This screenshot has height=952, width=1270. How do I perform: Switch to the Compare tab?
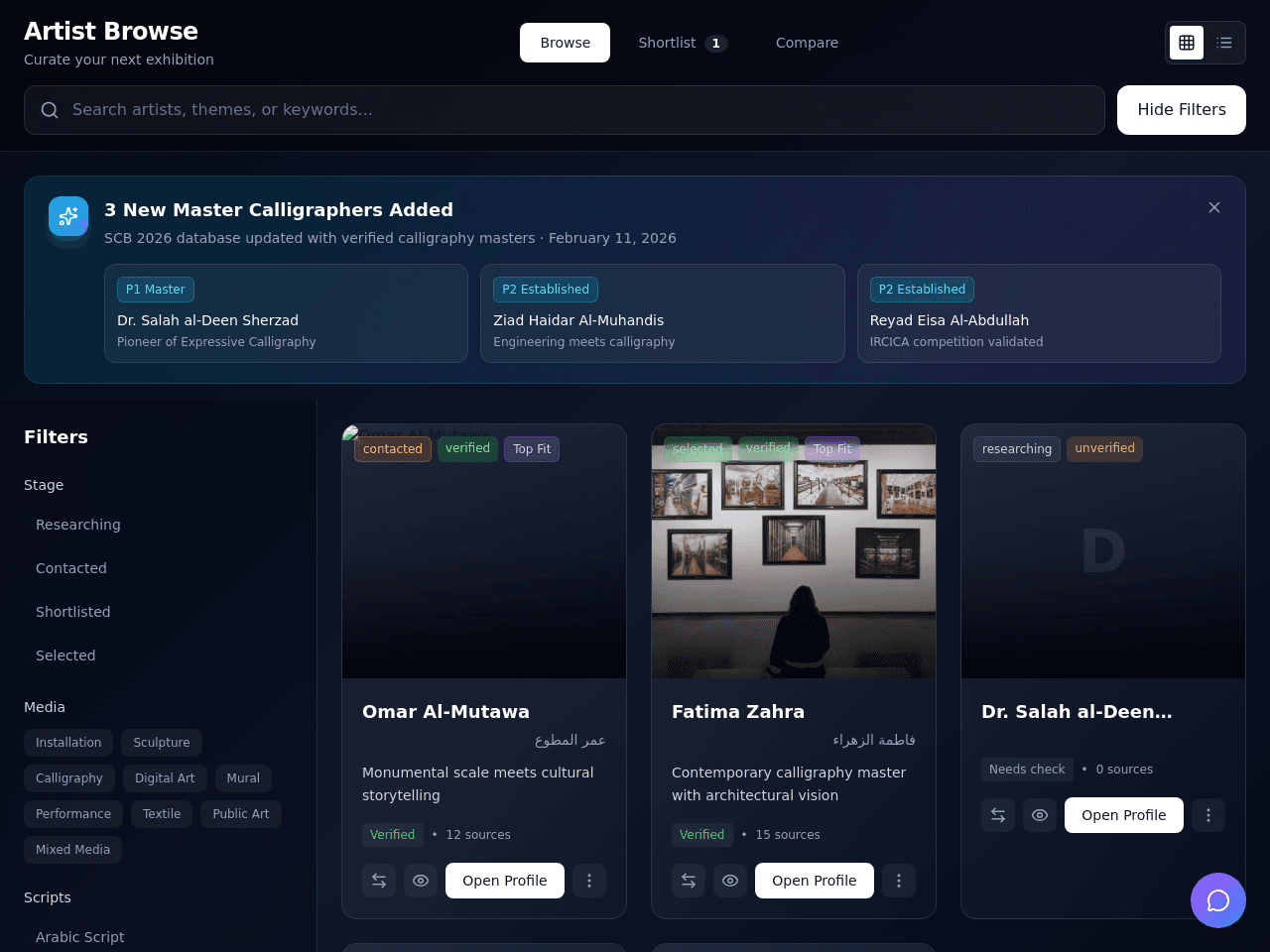point(807,43)
